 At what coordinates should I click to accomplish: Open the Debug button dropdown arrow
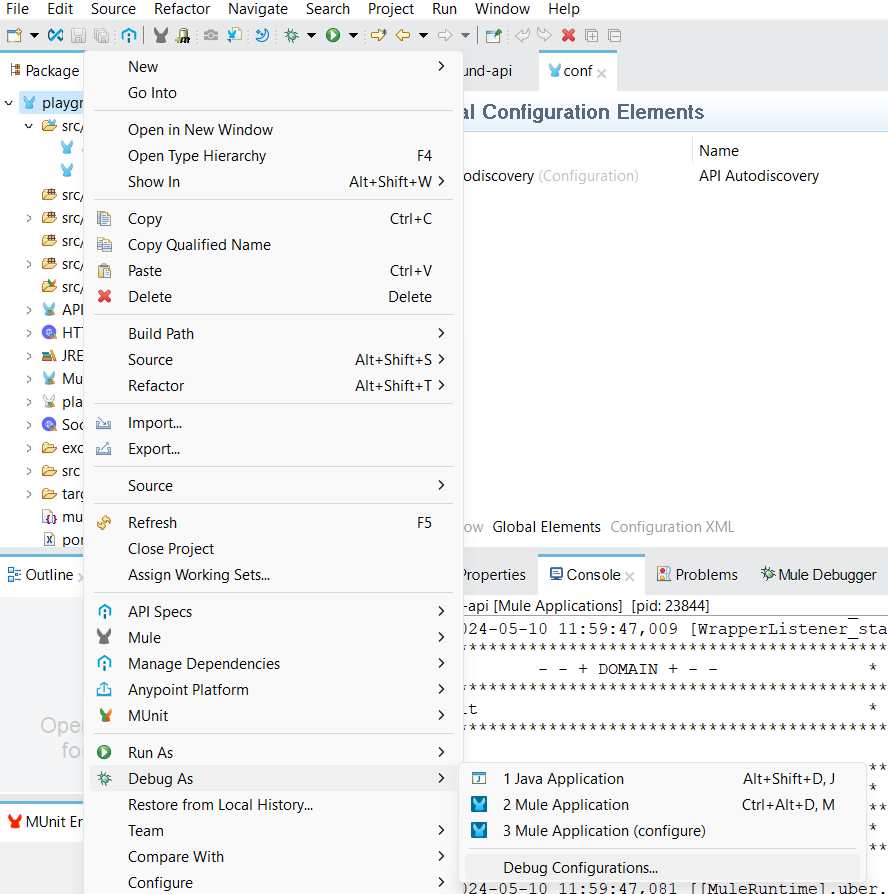coord(311,36)
